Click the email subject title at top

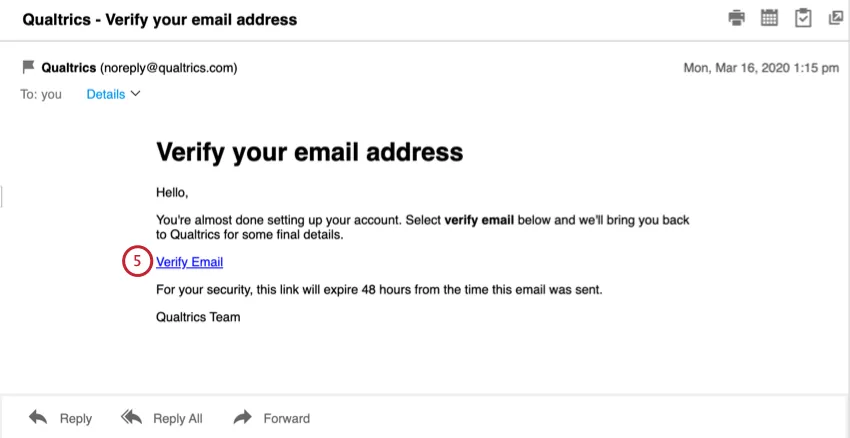click(x=160, y=19)
